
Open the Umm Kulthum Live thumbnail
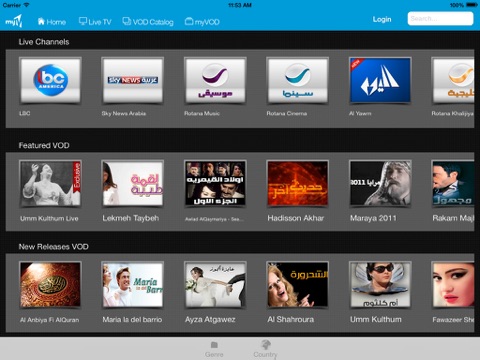(x=50, y=183)
